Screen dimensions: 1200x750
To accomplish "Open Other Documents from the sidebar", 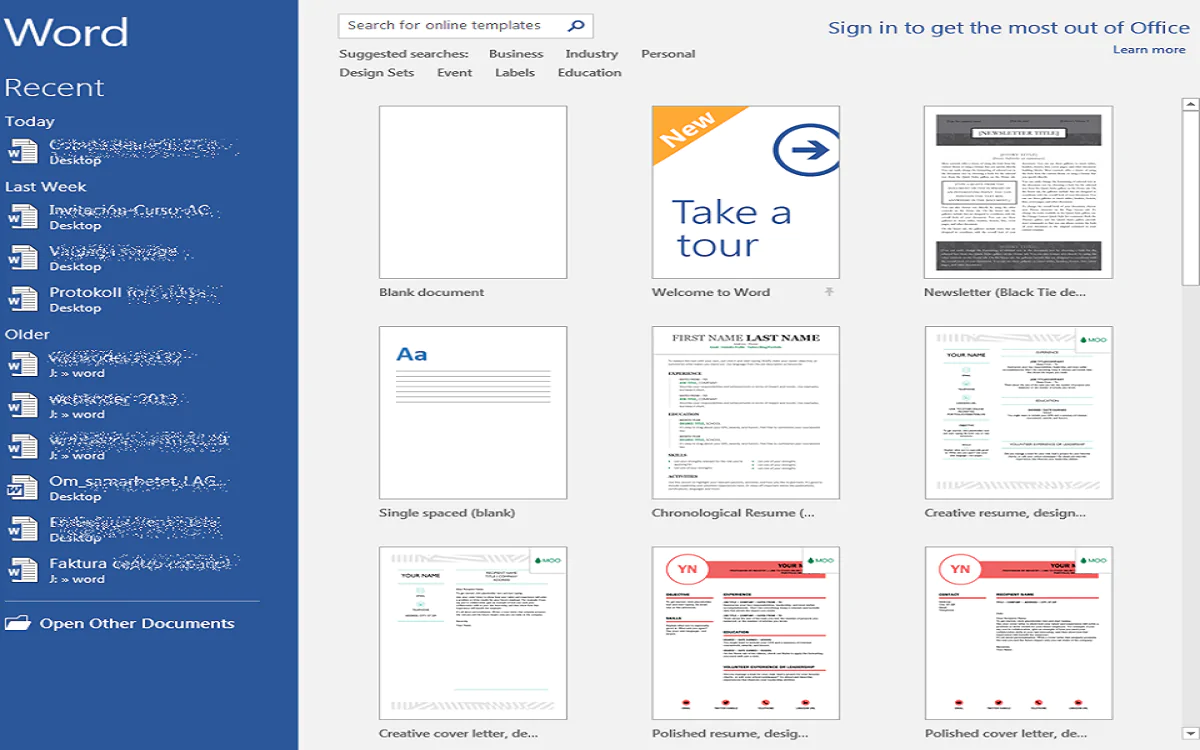I will (120, 623).
